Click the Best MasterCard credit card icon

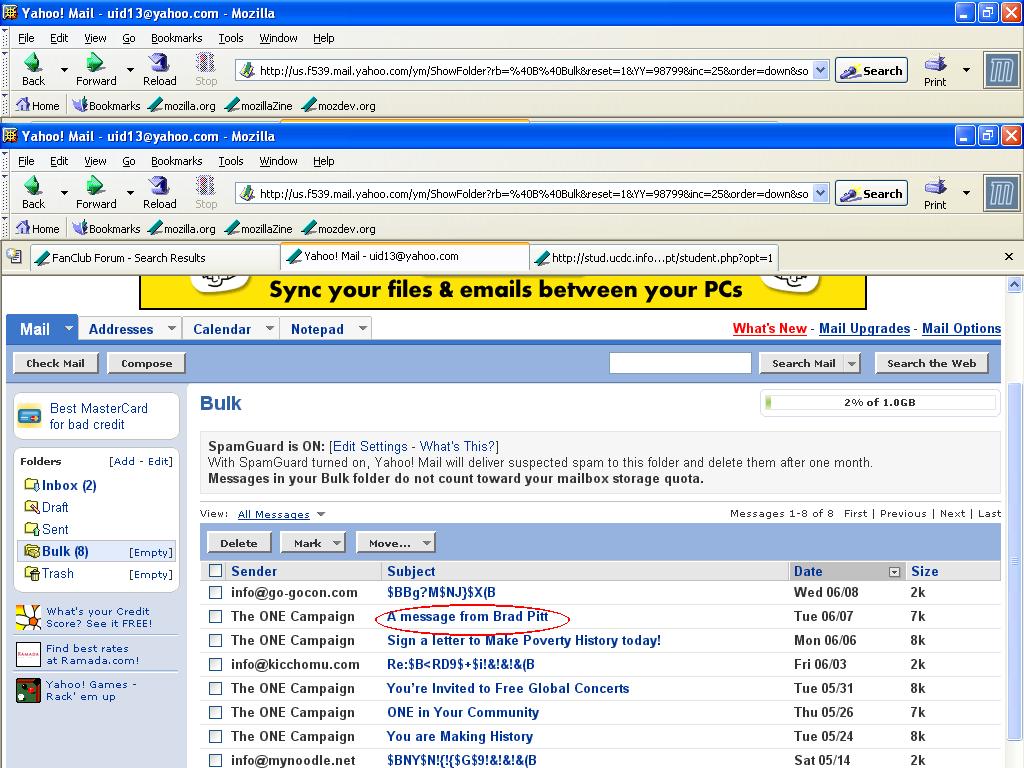click(30, 416)
